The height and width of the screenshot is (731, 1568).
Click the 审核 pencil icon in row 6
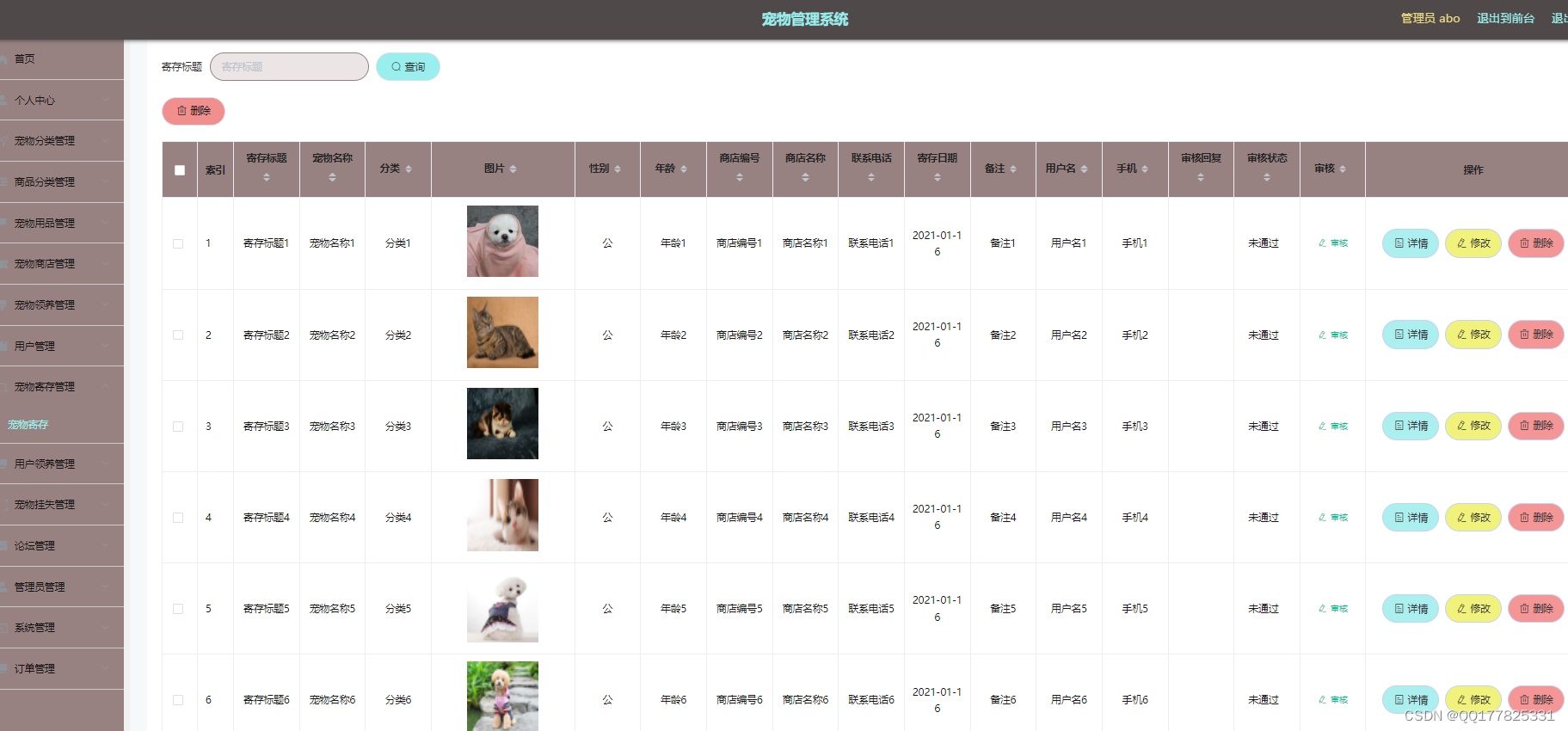tap(1323, 700)
